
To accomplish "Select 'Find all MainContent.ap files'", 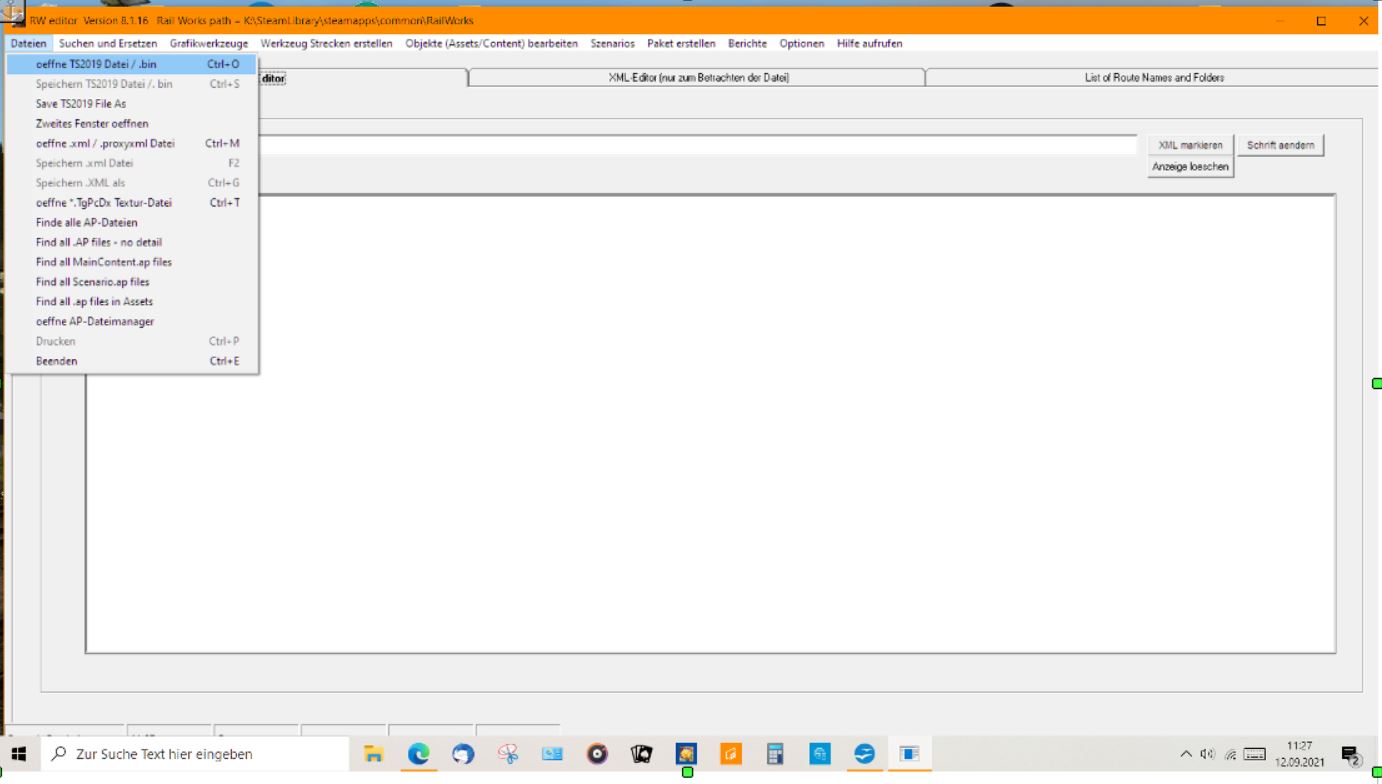I will pyautogui.click(x=133, y=262).
